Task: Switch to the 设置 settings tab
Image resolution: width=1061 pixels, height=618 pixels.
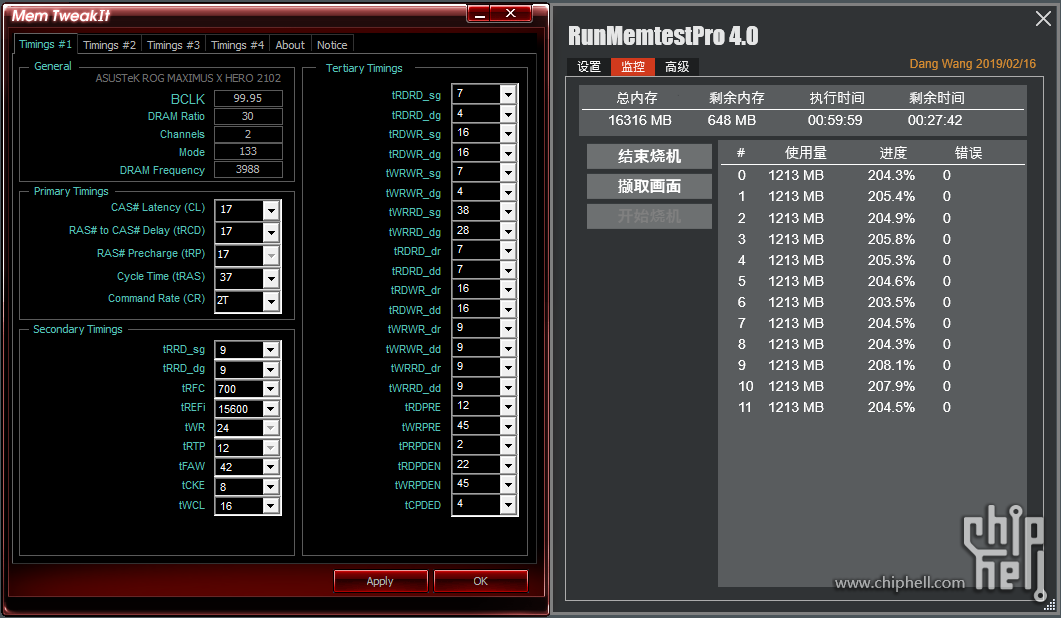Action: coord(589,67)
